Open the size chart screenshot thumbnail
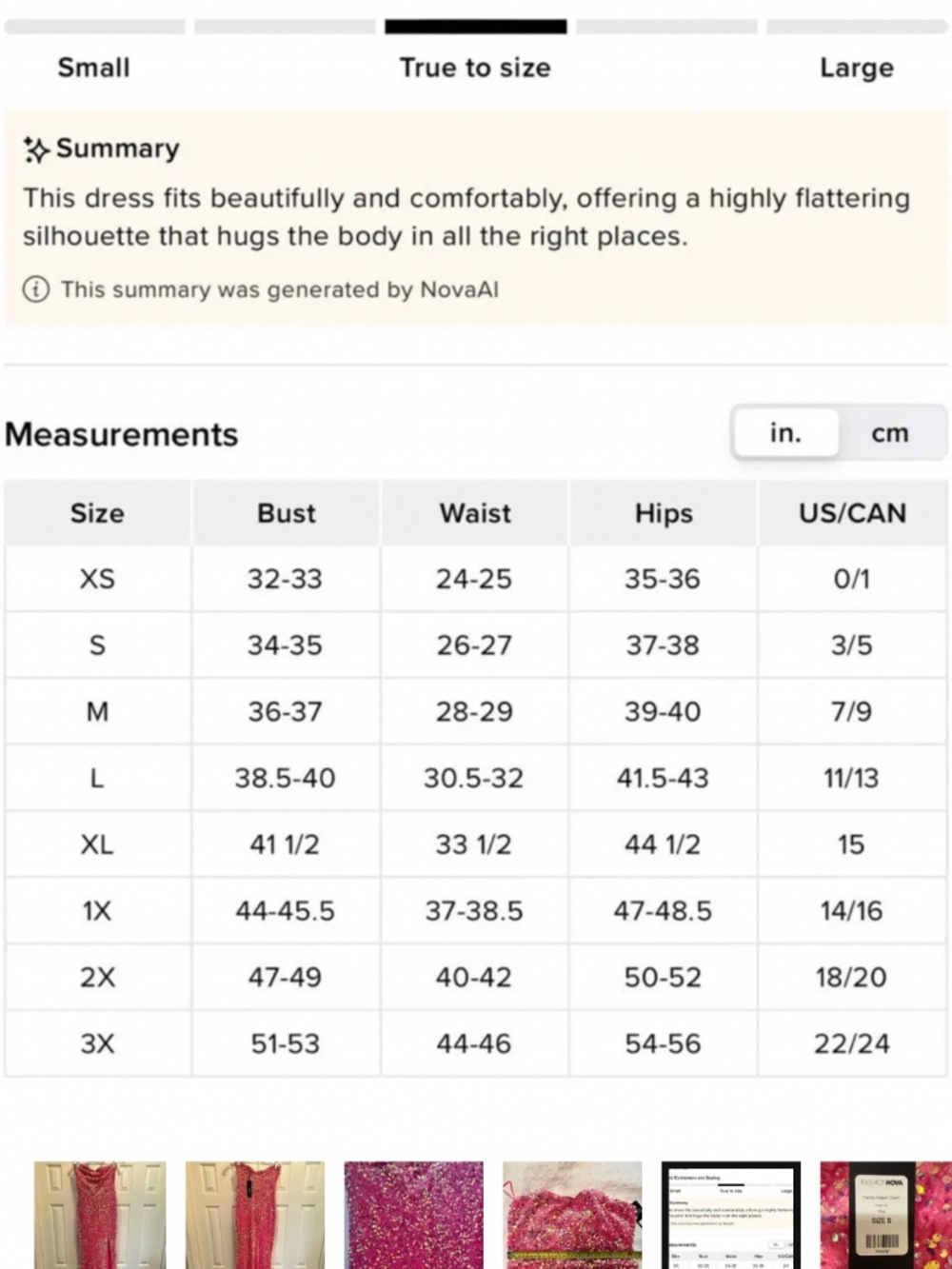 (x=731, y=1215)
